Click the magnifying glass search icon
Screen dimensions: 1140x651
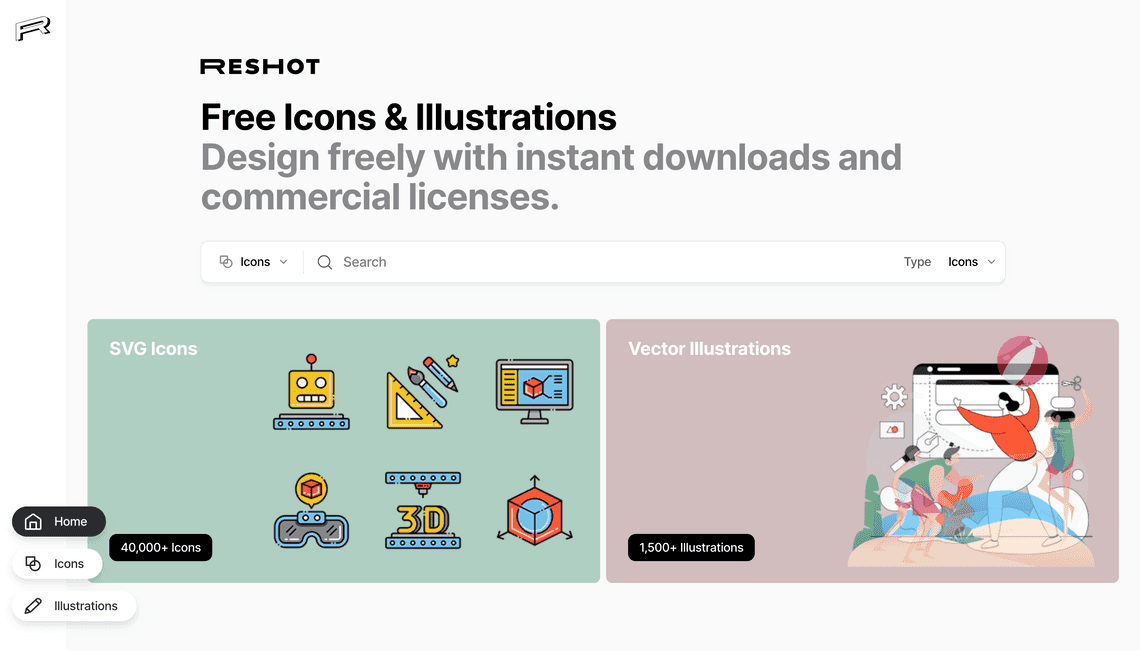pos(325,262)
